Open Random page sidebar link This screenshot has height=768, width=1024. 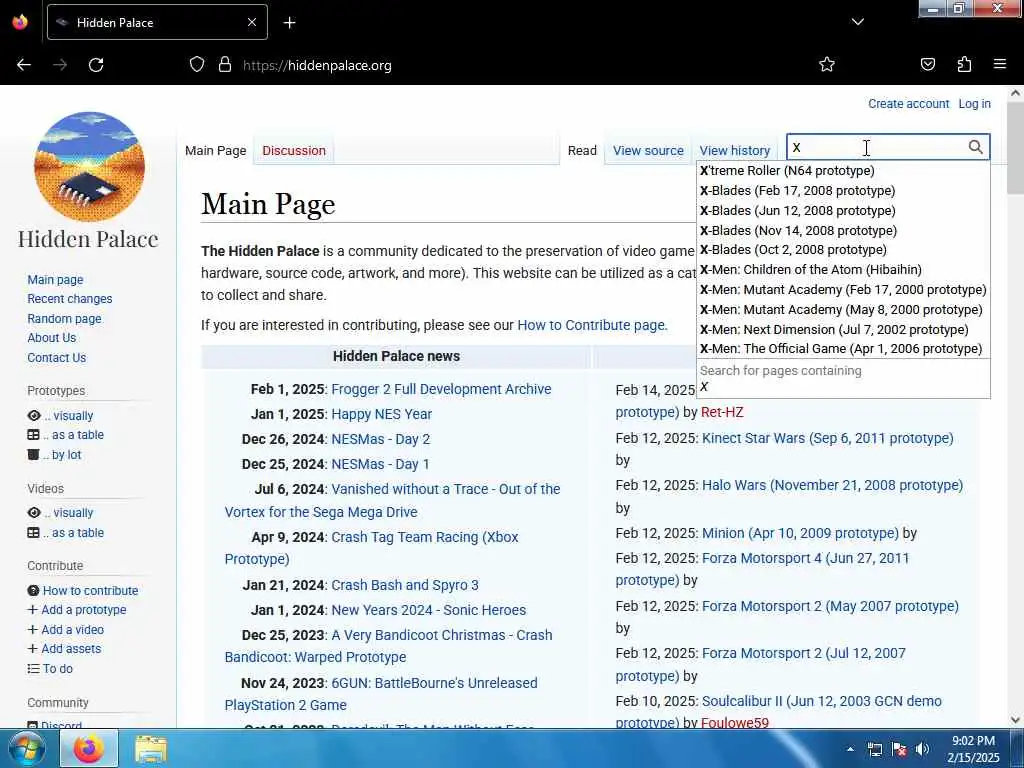[x=64, y=319]
